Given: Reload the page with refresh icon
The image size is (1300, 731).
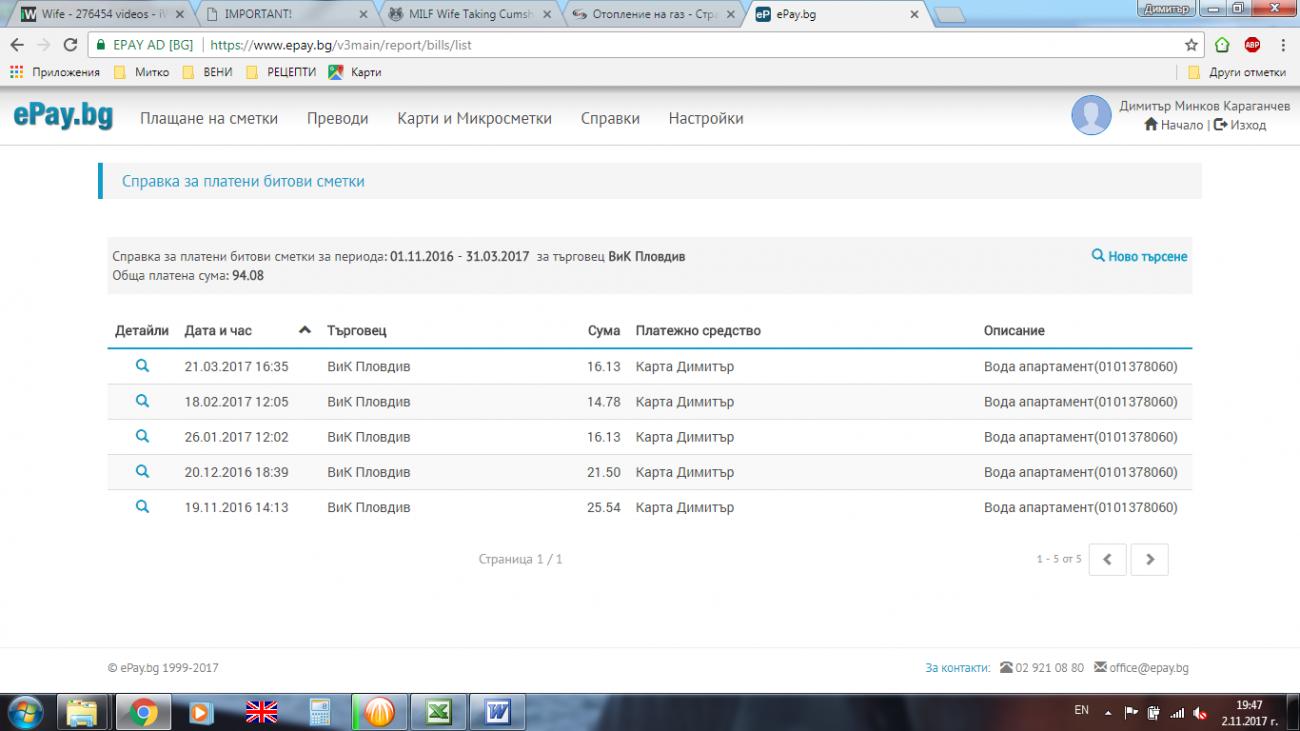Looking at the screenshot, I should point(70,45).
